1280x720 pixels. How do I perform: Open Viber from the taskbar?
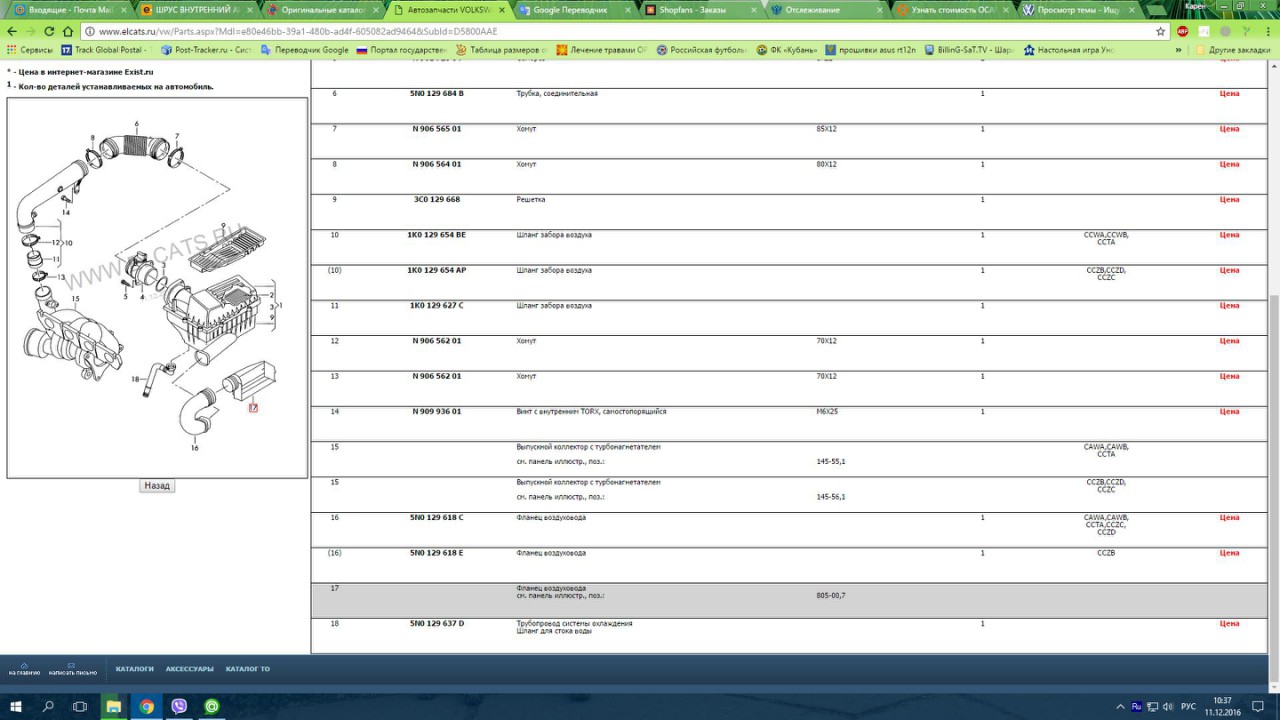pyautogui.click(x=179, y=706)
